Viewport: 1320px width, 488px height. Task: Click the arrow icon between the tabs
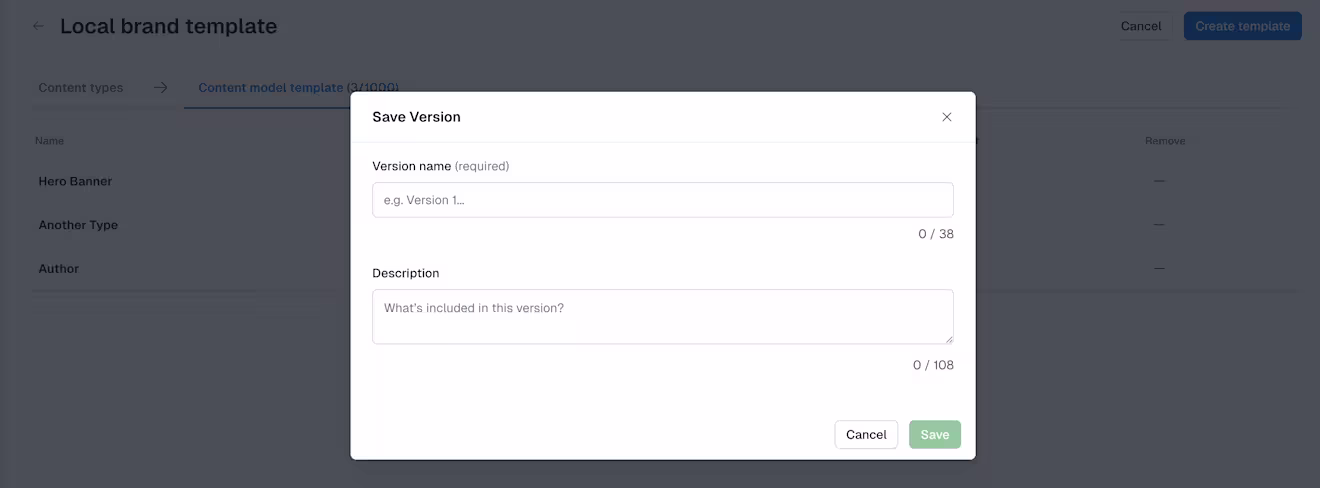point(161,88)
